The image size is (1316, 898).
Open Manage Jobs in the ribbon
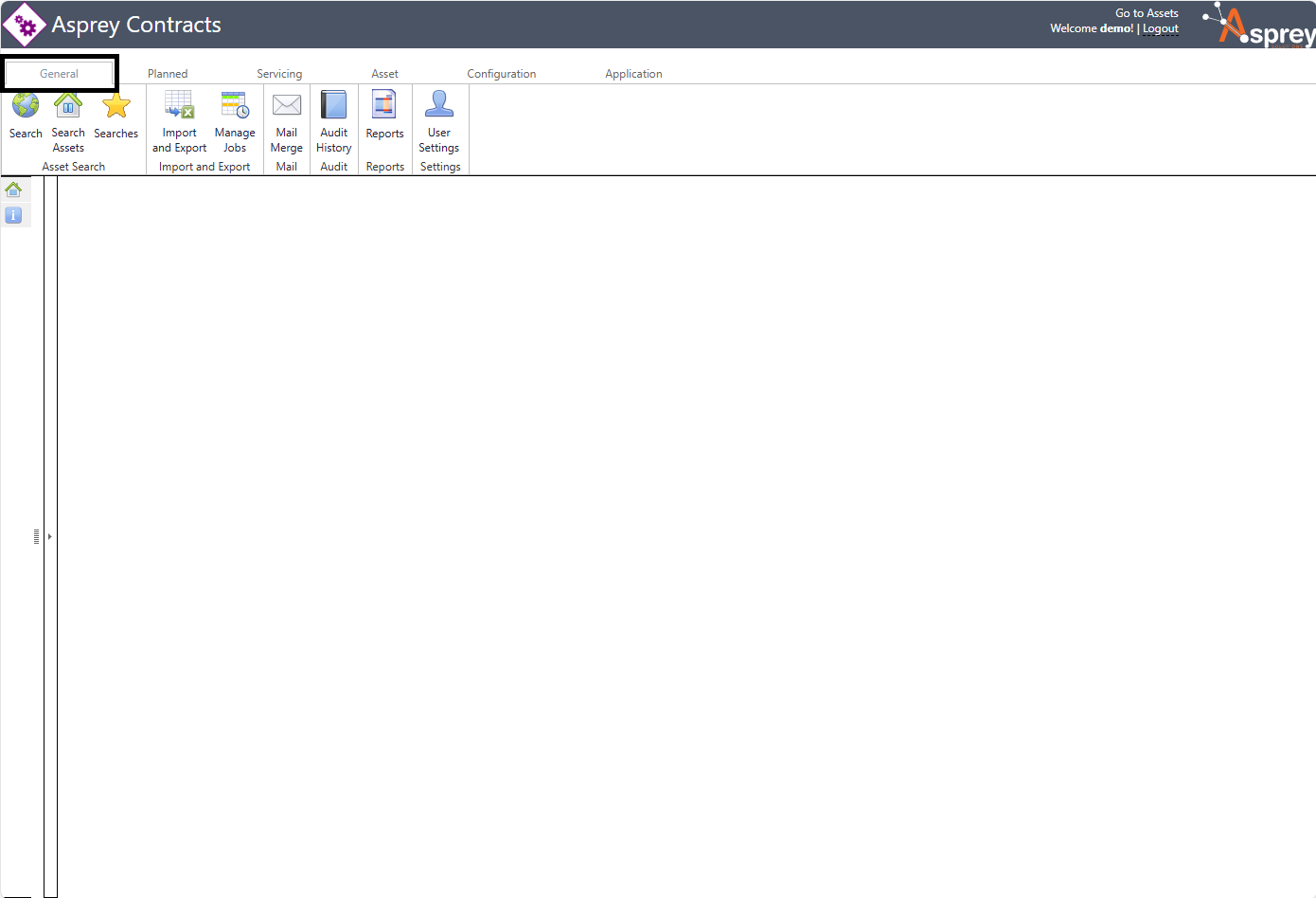coord(235,105)
